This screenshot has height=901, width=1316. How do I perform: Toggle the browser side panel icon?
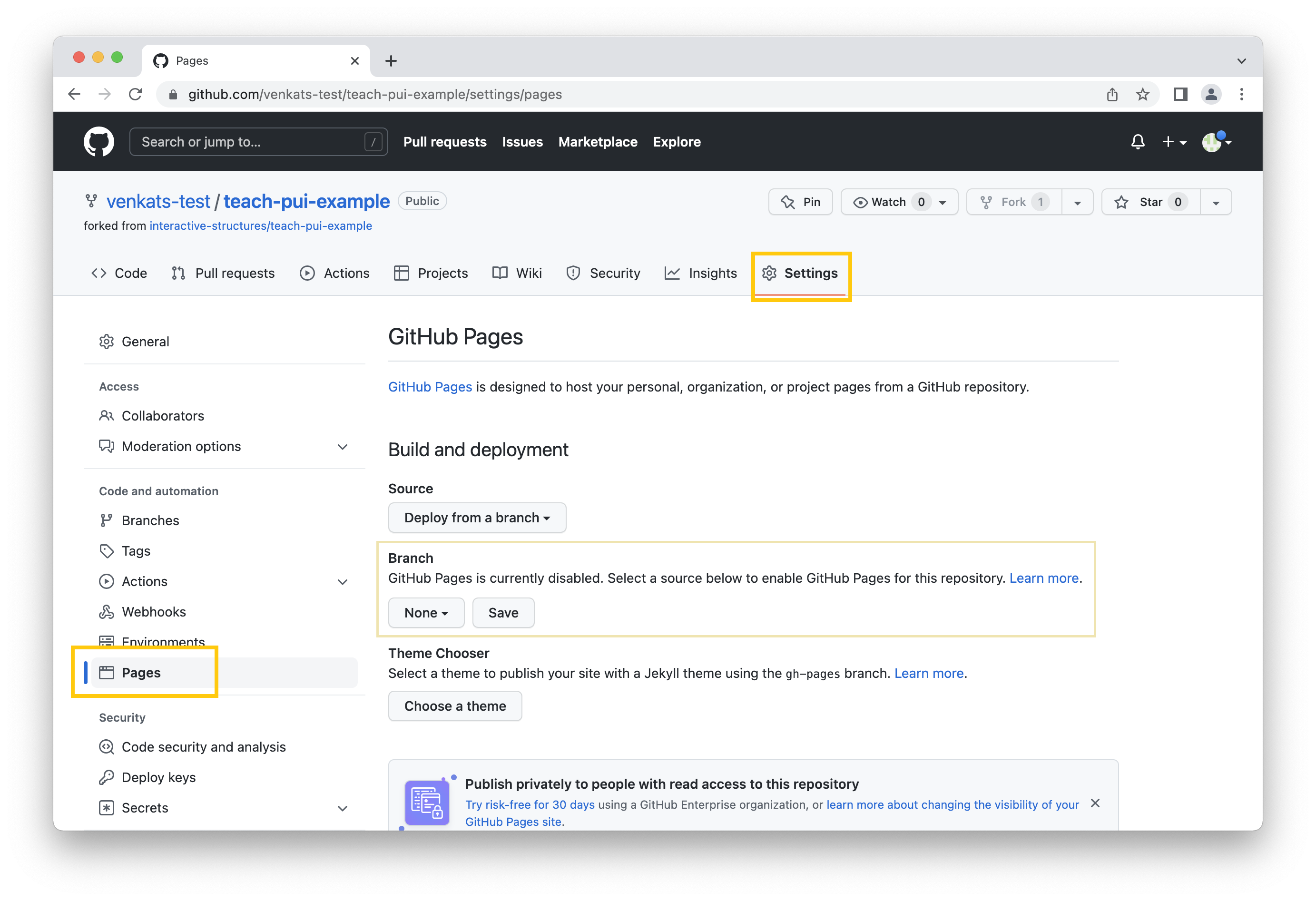(1180, 94)
